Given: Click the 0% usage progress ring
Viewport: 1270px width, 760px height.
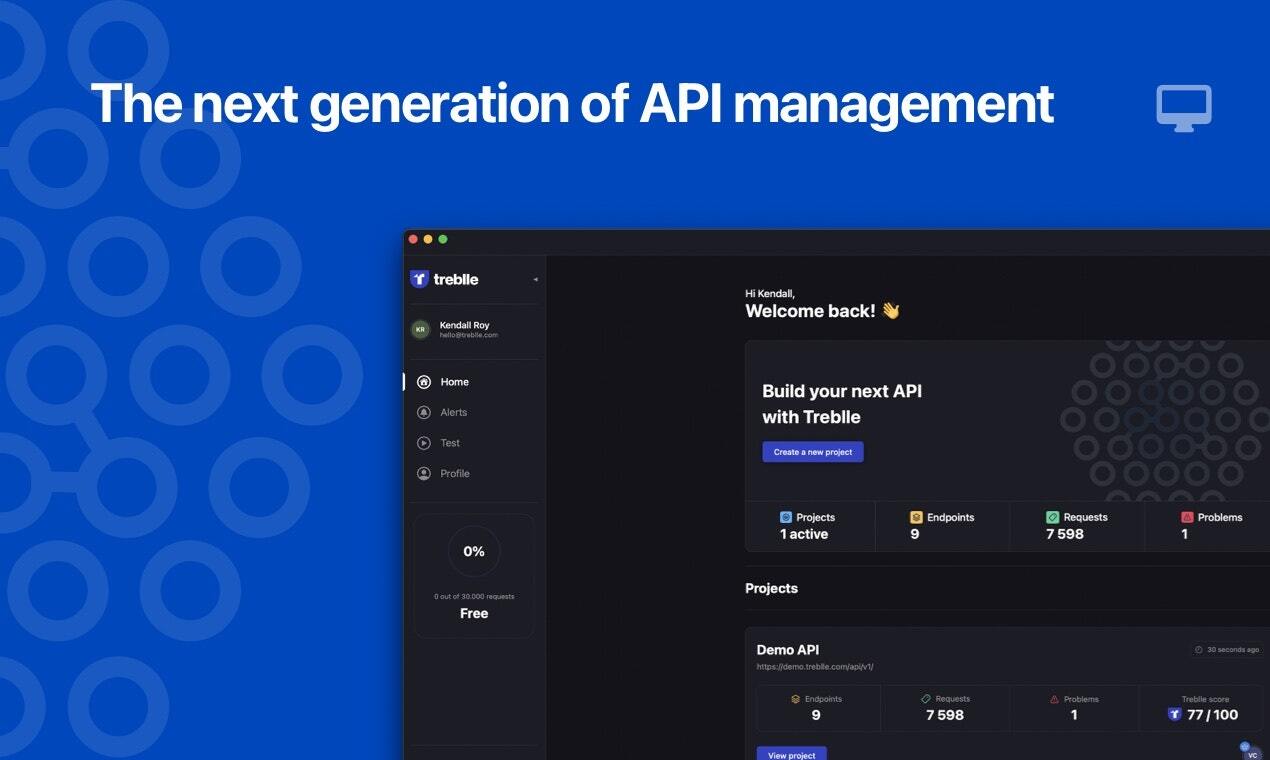Looking at the screenshot, I should [x=474, y=551].
